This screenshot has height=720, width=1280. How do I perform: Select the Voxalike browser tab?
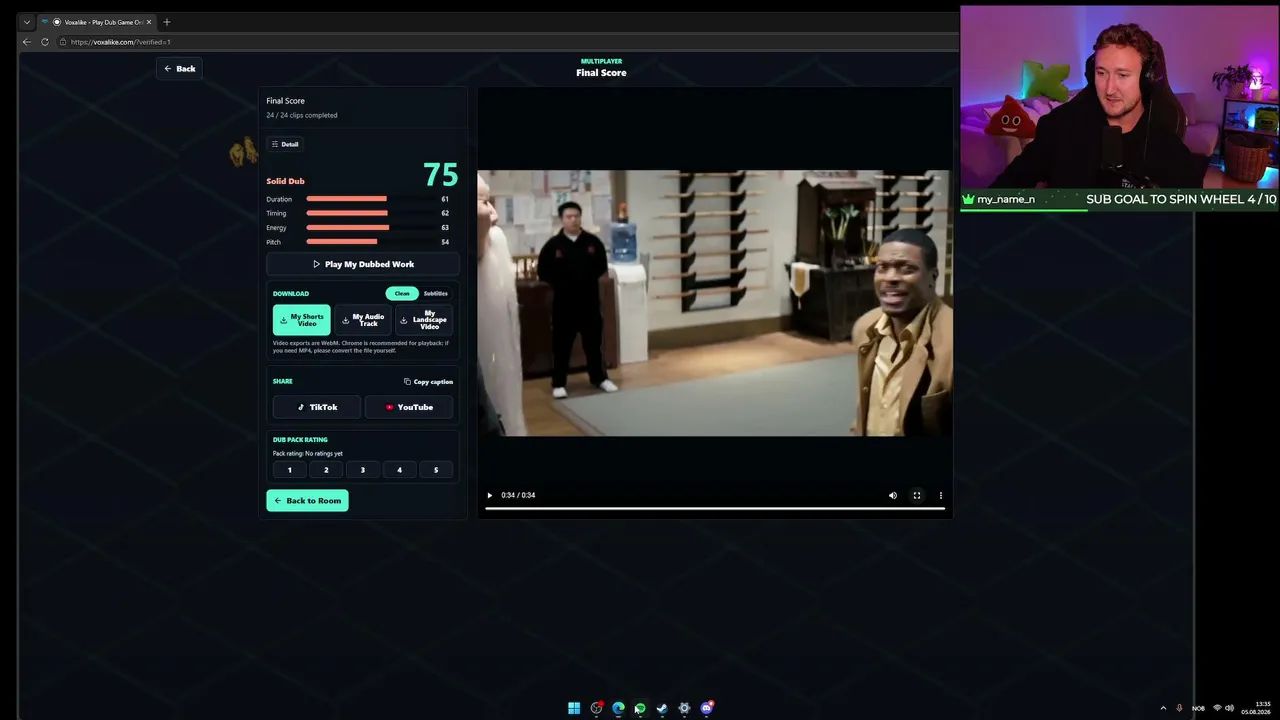click(96, 22)
